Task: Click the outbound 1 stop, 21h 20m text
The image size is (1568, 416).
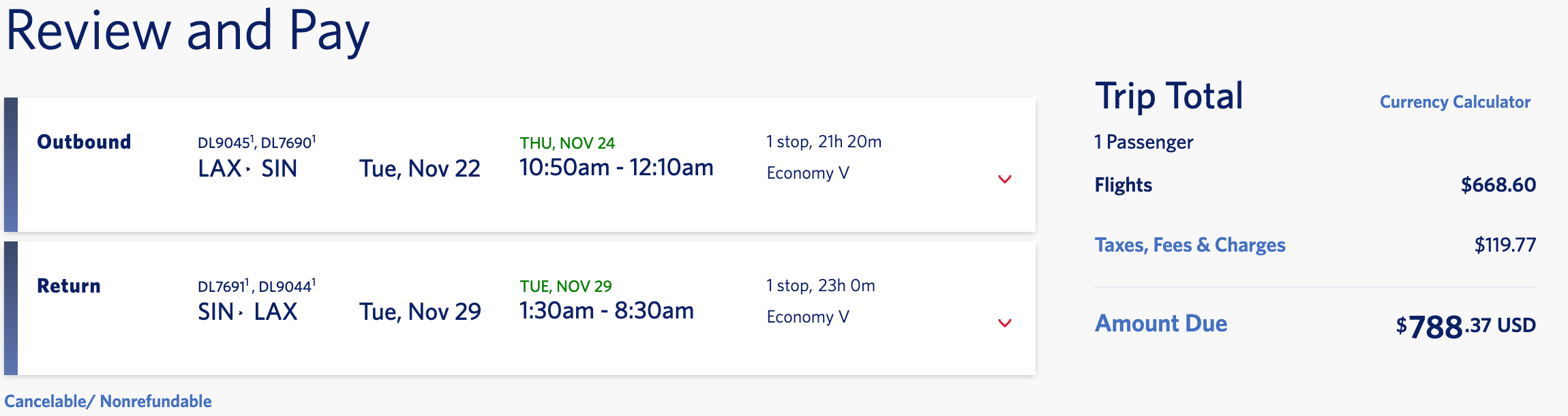Action: point(824,142)
